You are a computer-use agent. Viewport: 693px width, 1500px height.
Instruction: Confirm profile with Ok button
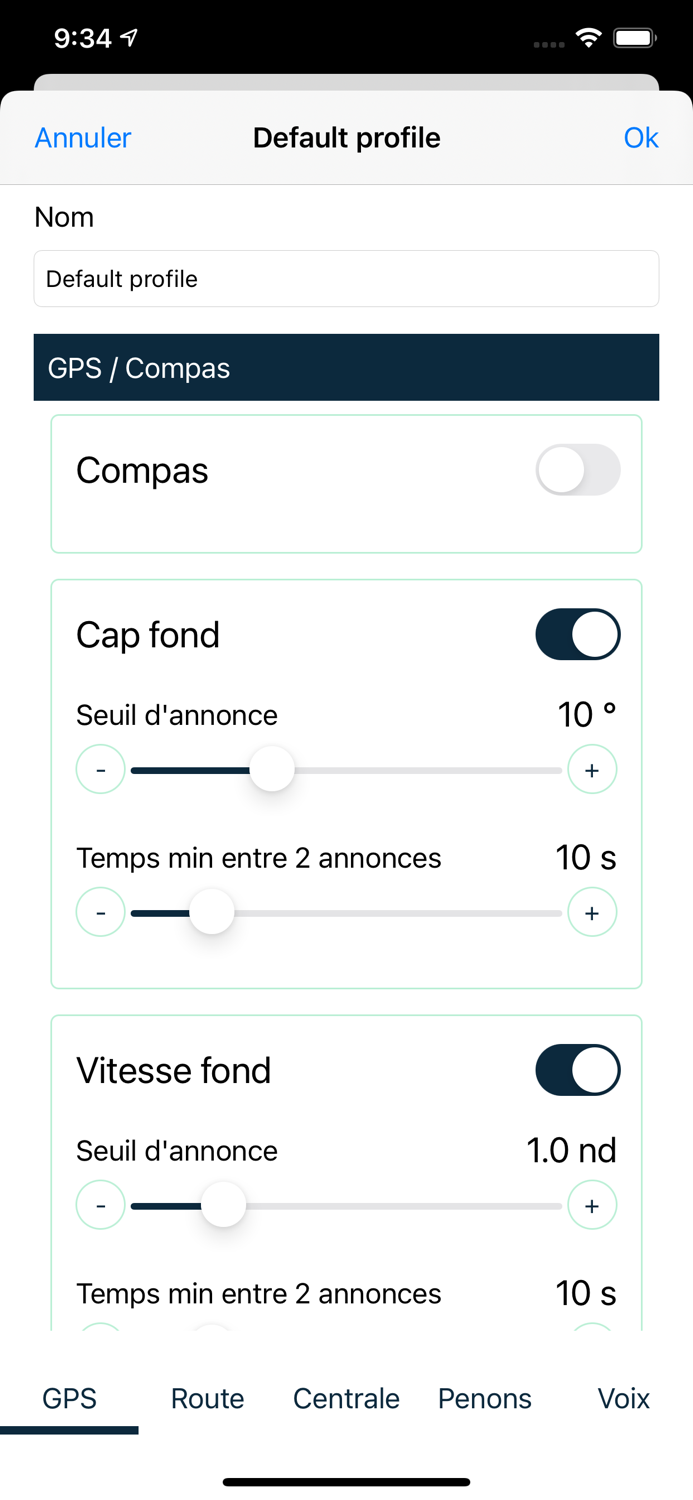click(641, 138)
